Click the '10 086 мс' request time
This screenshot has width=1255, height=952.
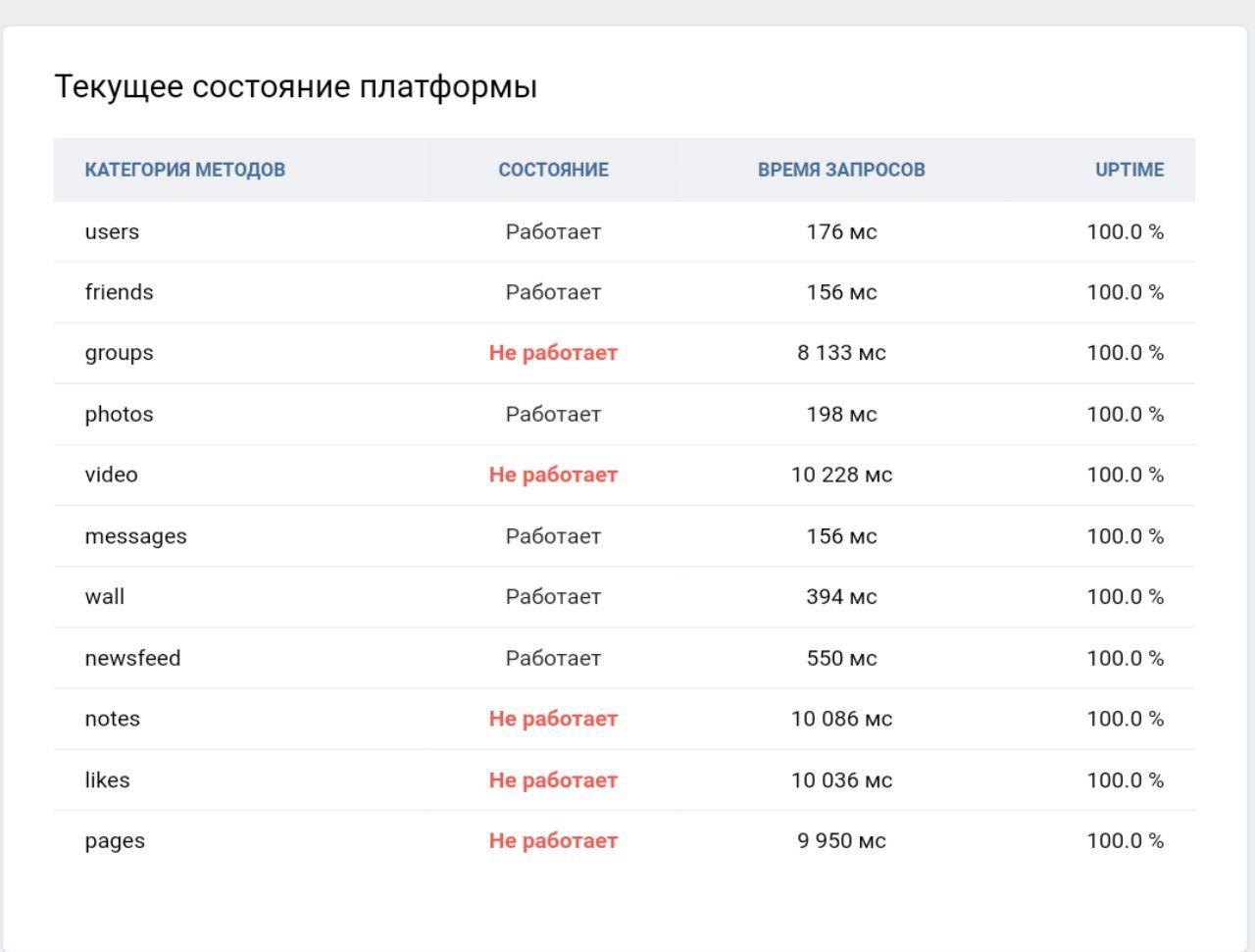(841, 719)
